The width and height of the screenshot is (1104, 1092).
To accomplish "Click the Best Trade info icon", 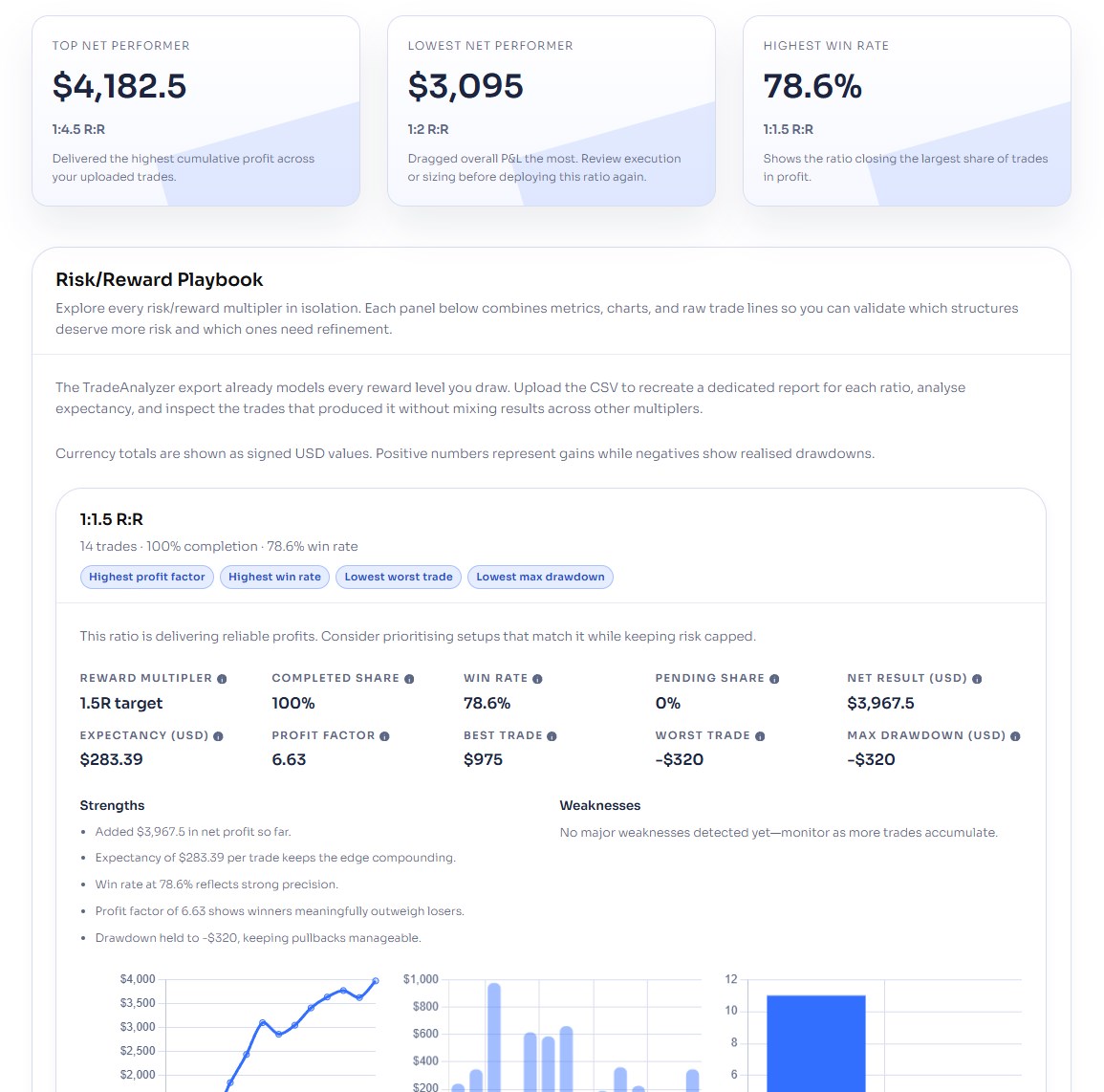I will coord(552,736).
